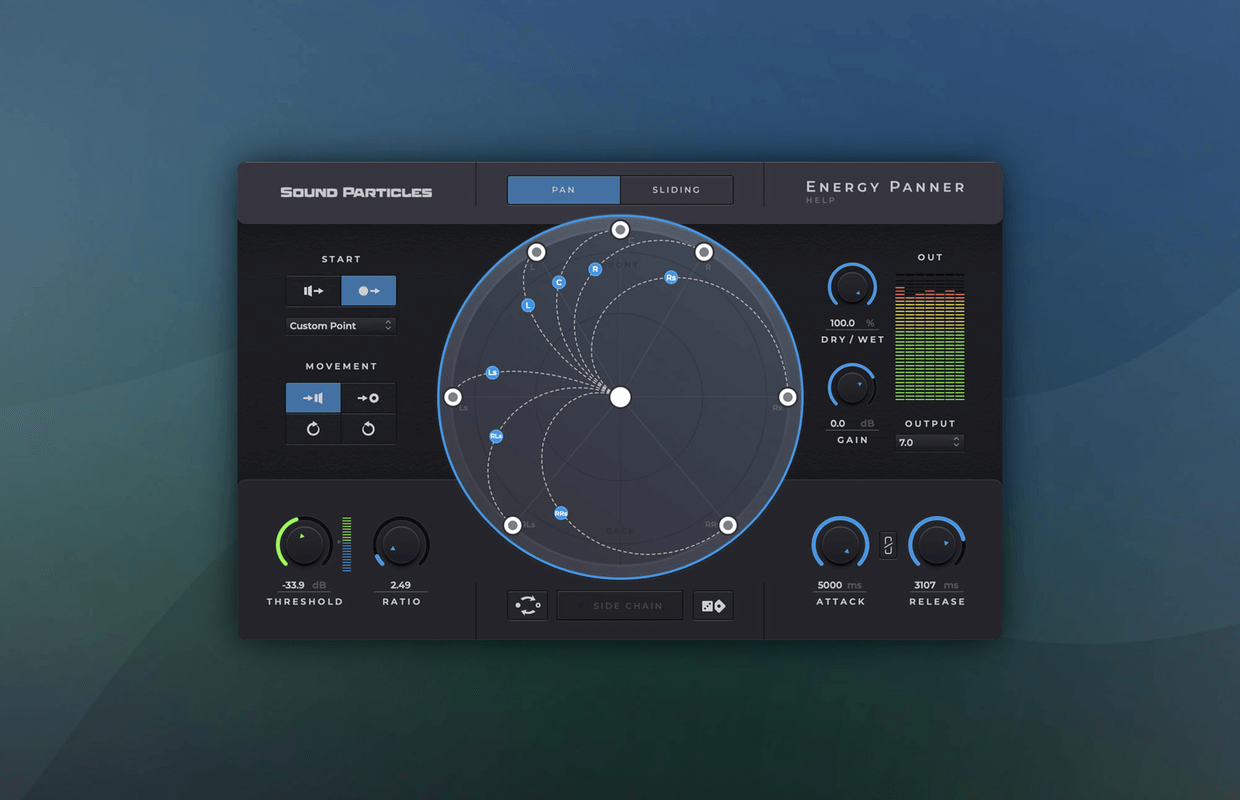
Task: Enable the Side Chain toggle
Action: click(x=620, y=606)
